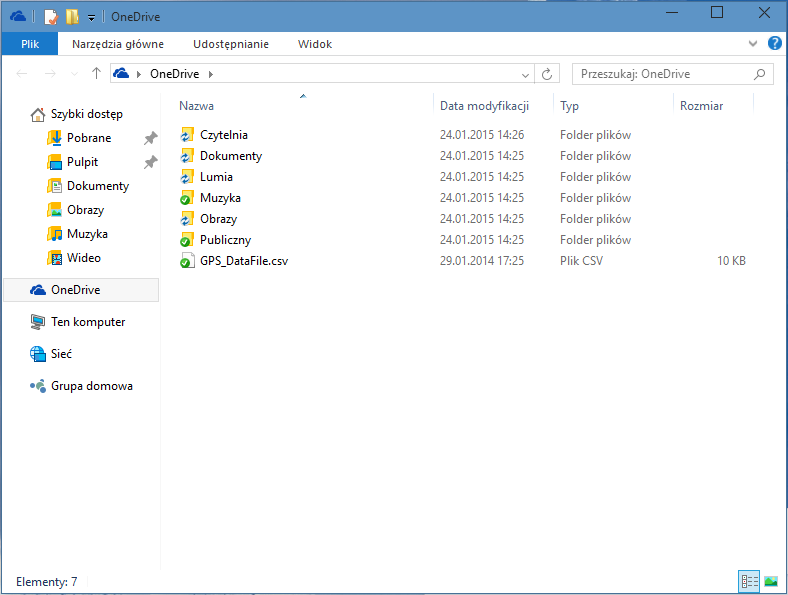Switch to large icons view

coord(771,581)
